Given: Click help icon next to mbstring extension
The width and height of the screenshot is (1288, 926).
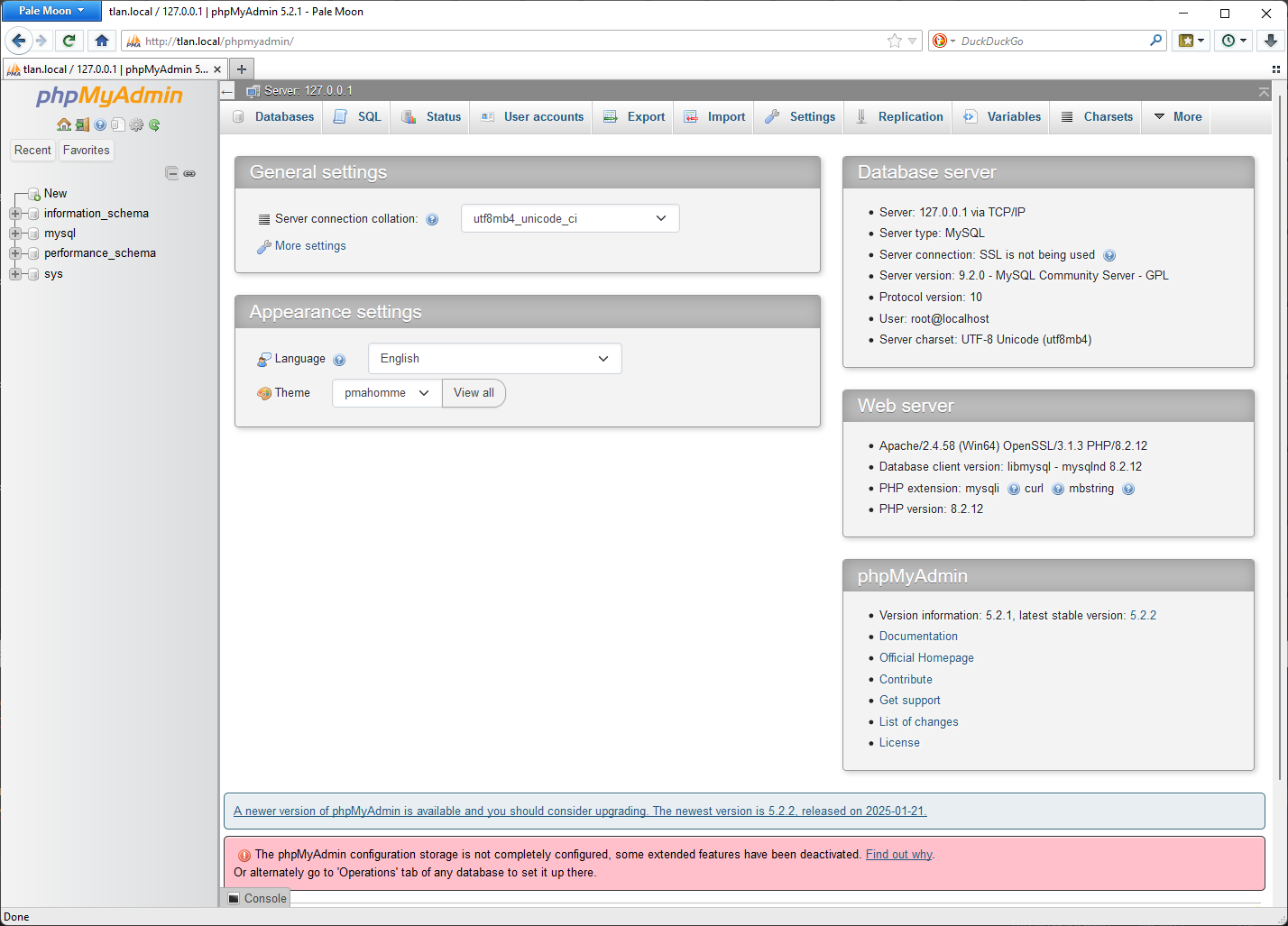Looking at the screenshot, I should coord(1128,489).
